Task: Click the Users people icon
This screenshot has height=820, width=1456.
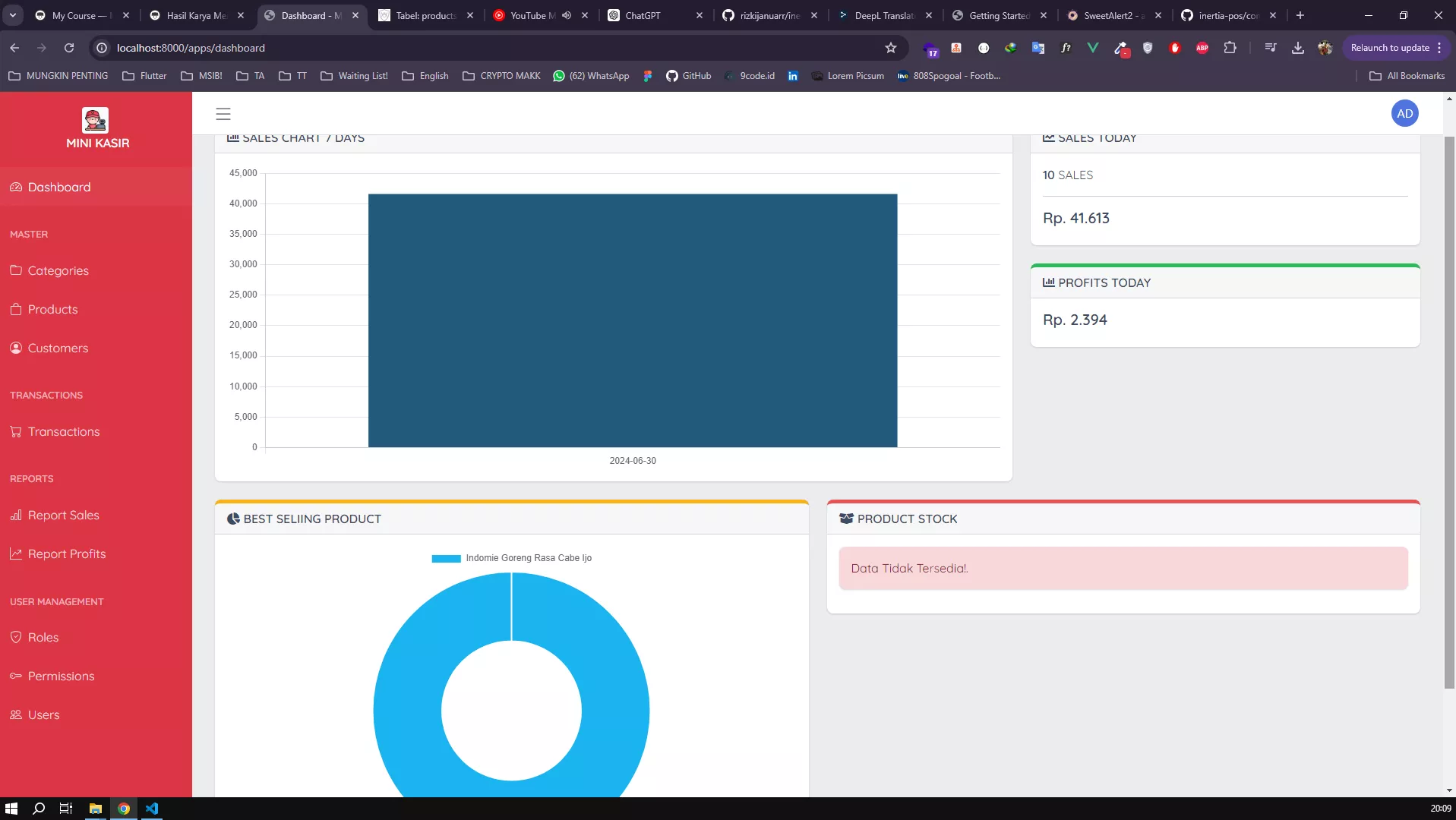Action: [16, 714]
